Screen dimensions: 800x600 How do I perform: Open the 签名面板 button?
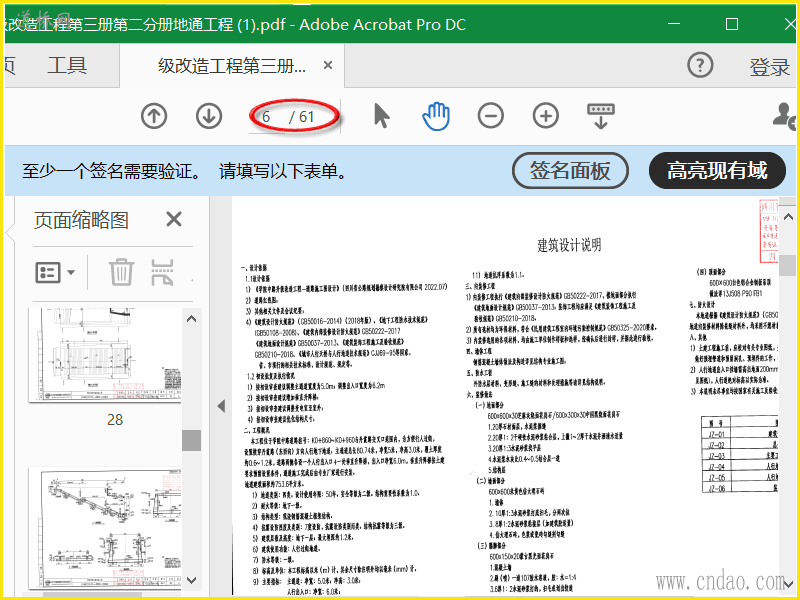570,170
